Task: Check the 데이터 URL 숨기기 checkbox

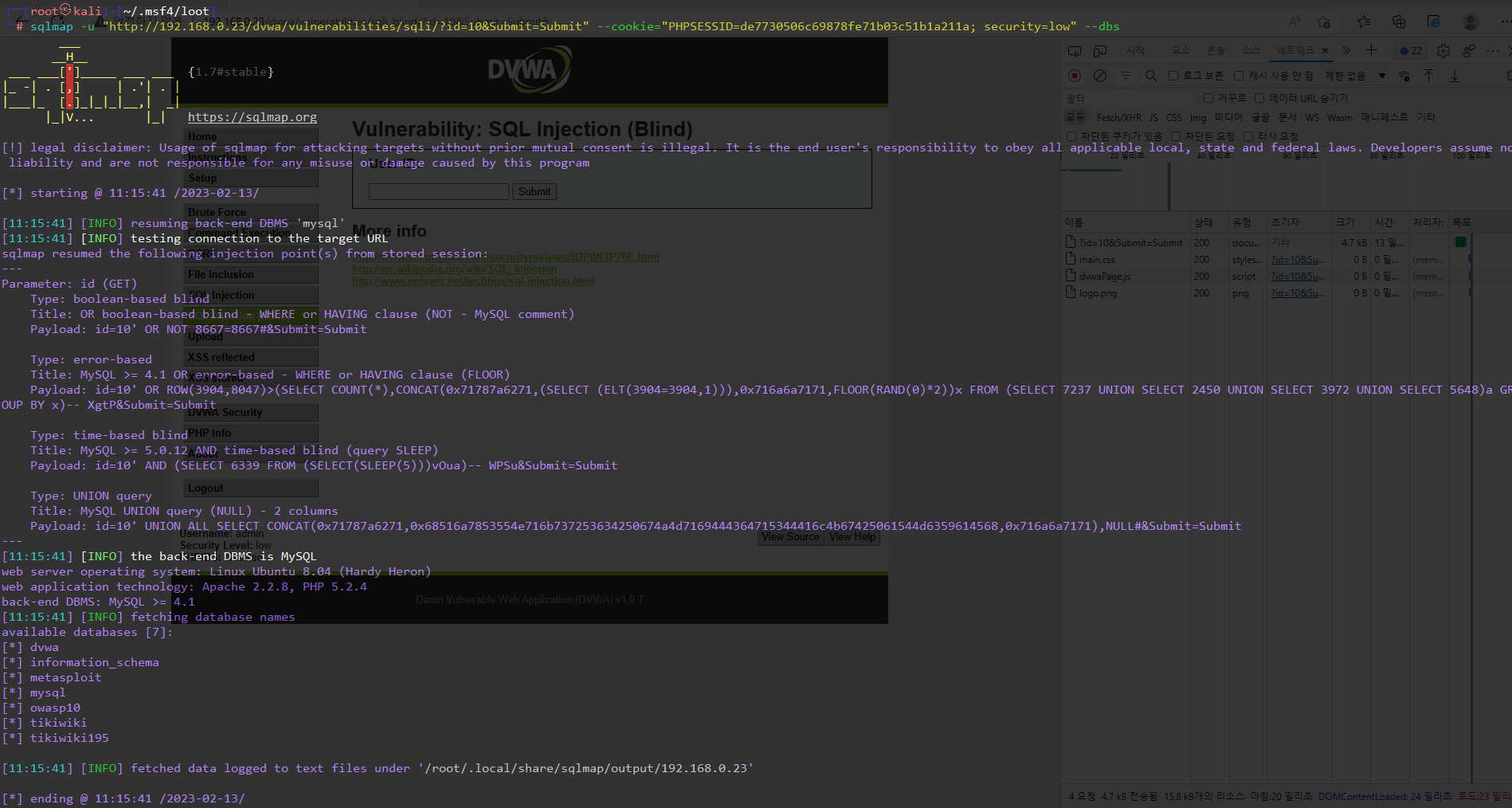Action: point(1259,98)
